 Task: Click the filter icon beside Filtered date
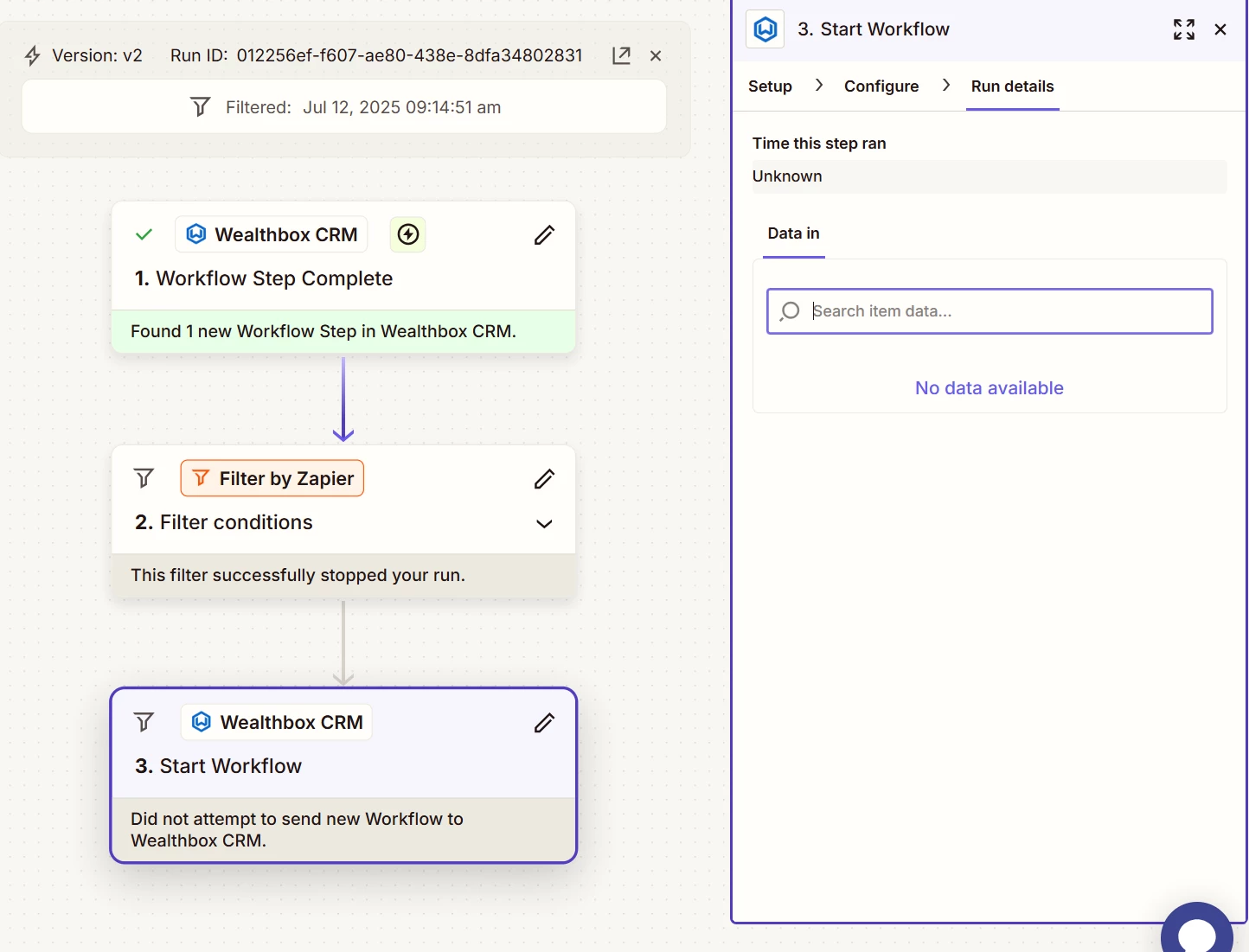[x=200, y=107]
